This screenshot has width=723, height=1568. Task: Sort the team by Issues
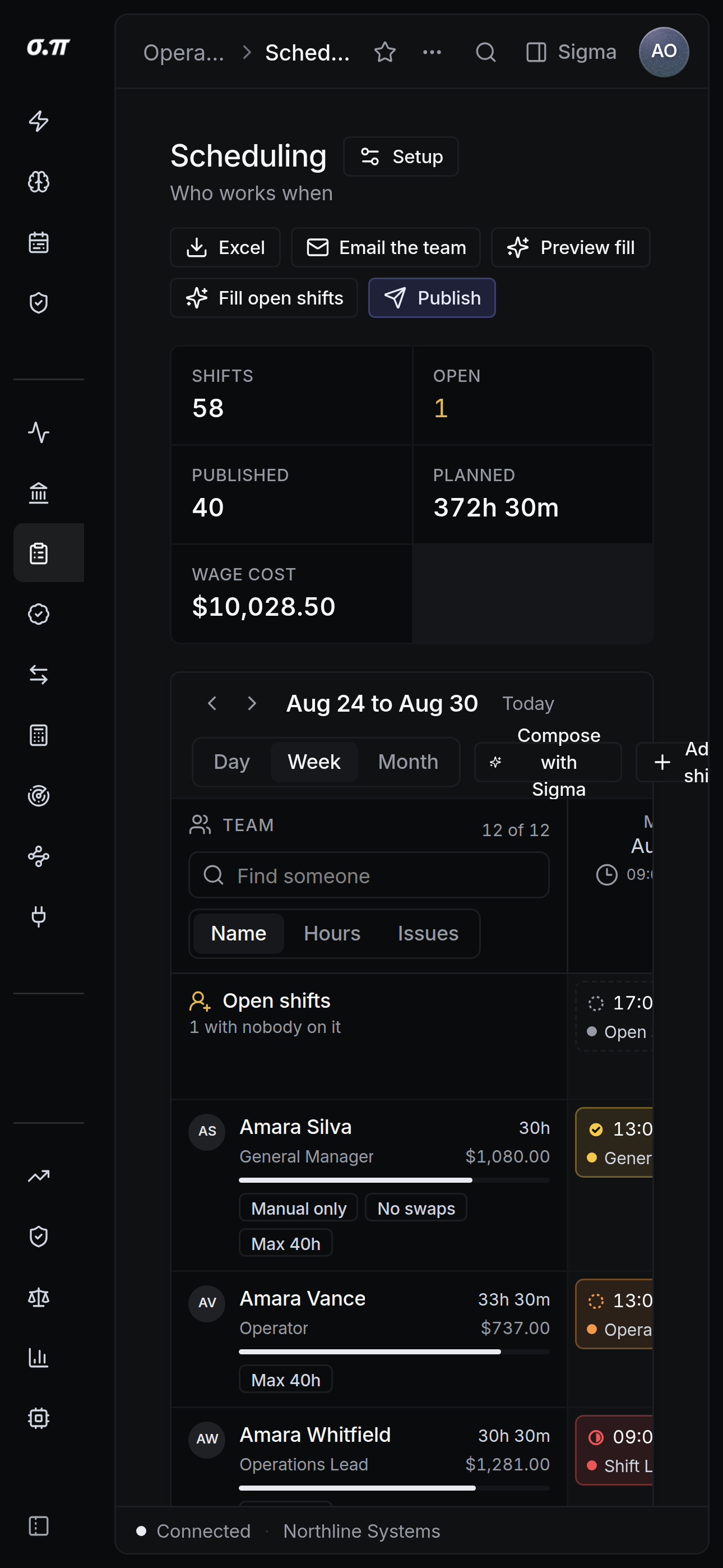[428, 934]
